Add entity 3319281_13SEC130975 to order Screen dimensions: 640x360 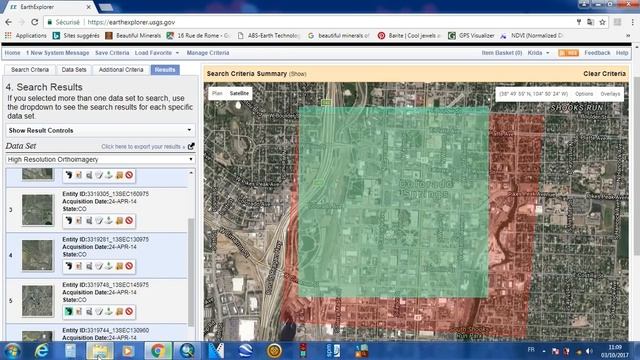(119, 266)
